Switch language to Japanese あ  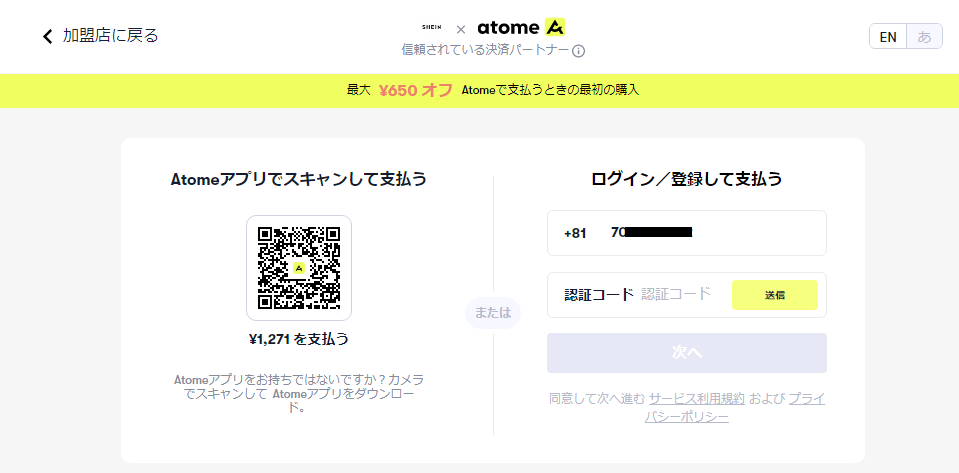(x=924, y=37)
